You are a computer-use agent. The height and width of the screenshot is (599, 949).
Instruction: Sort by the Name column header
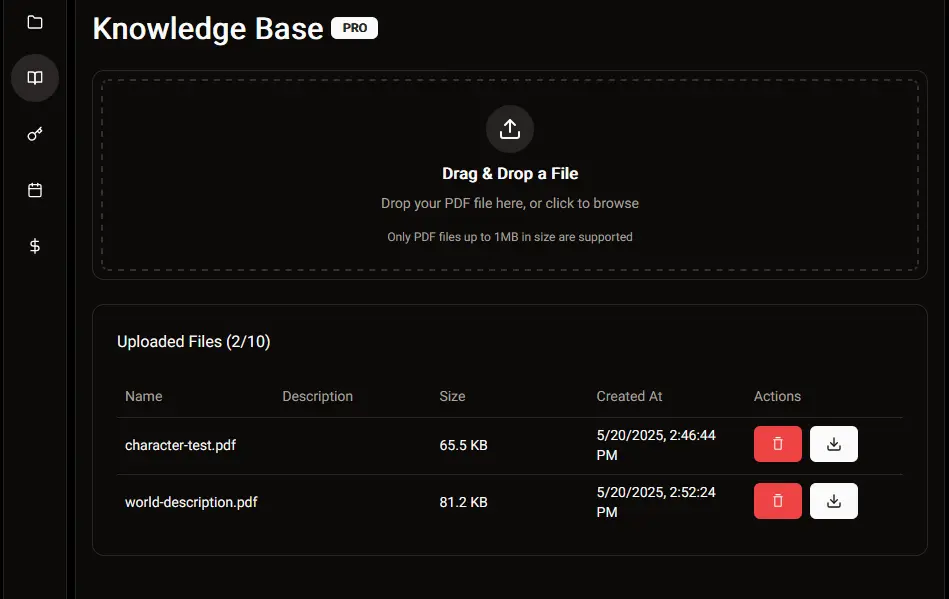[143, 396]
